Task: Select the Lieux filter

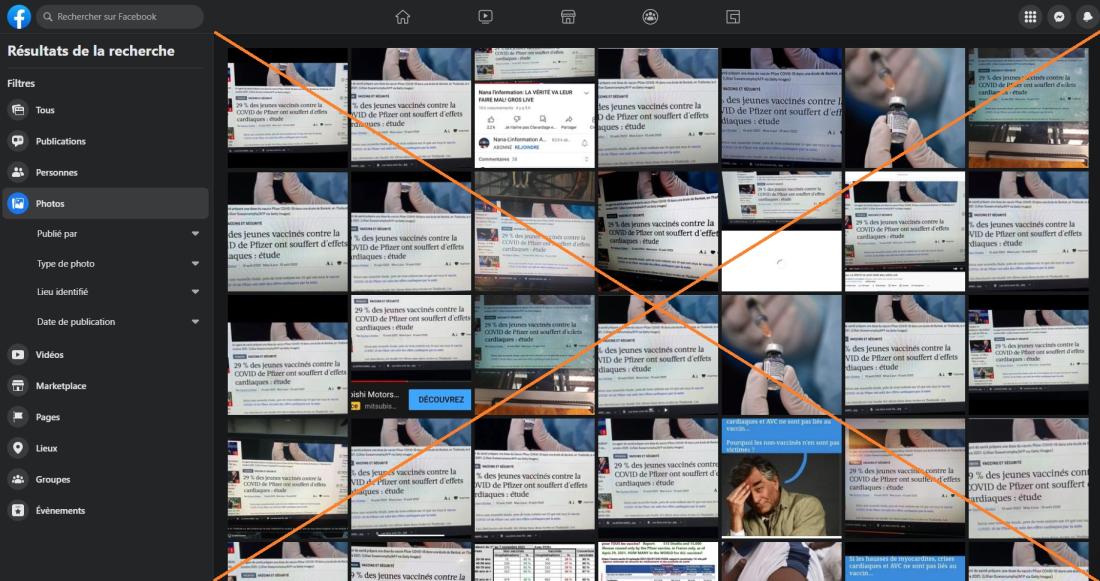Action: [105, 448]
